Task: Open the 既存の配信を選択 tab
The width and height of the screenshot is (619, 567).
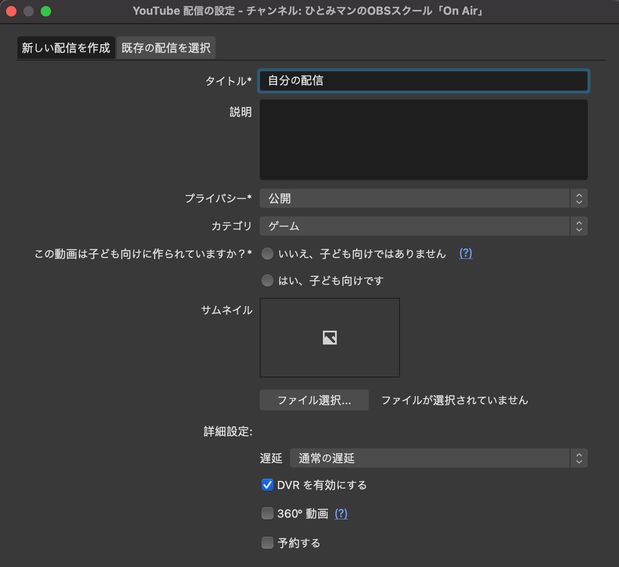Action: [x=166, y=48]
